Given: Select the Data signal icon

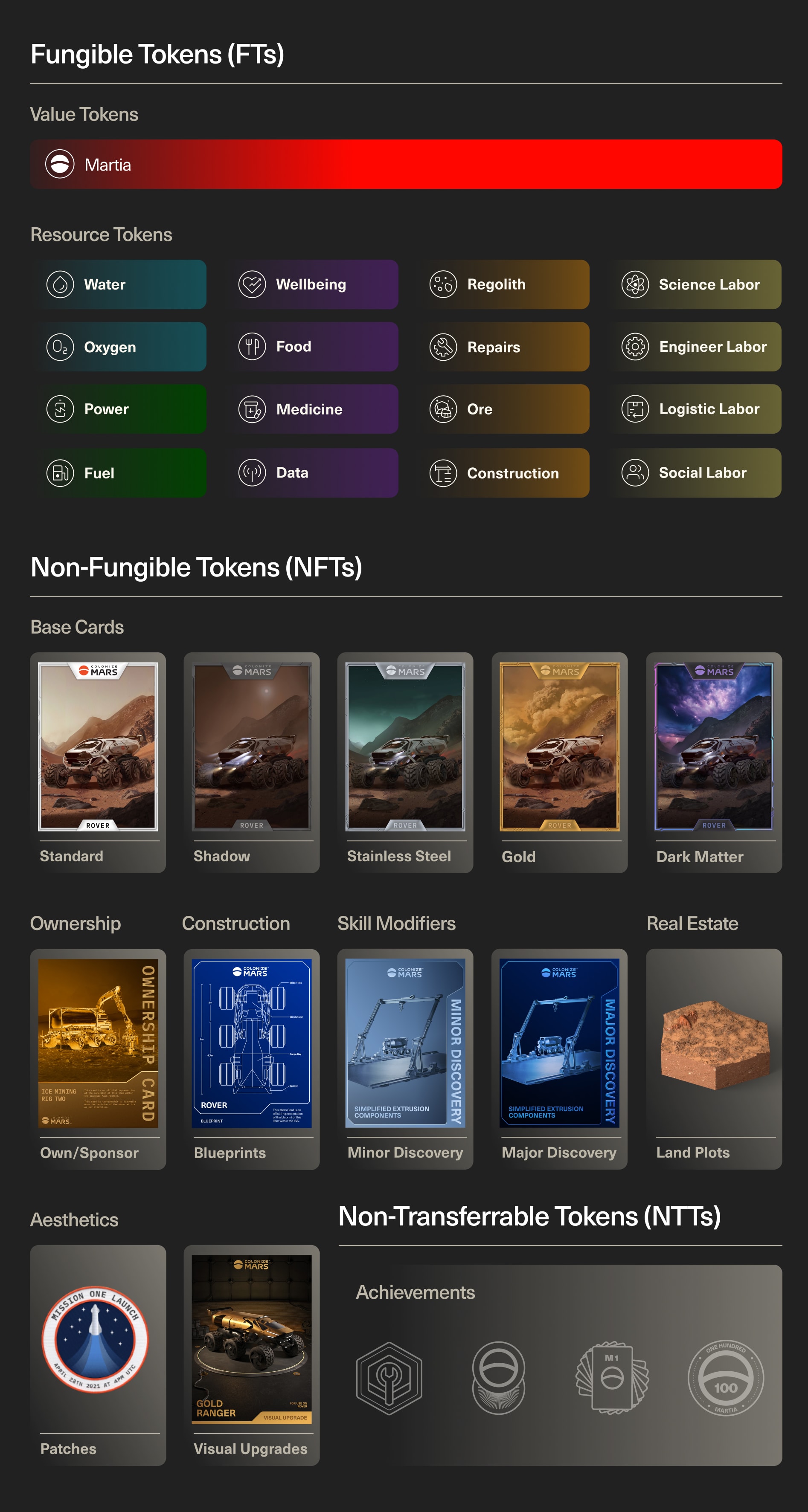Looking at the screenshot, I should click(252, 472).
